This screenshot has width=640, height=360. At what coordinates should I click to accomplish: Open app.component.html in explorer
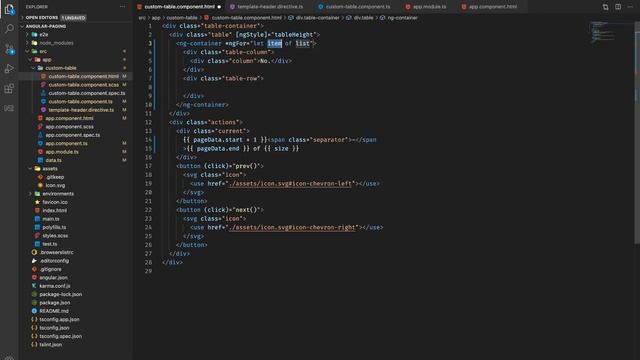coord(69,118)
